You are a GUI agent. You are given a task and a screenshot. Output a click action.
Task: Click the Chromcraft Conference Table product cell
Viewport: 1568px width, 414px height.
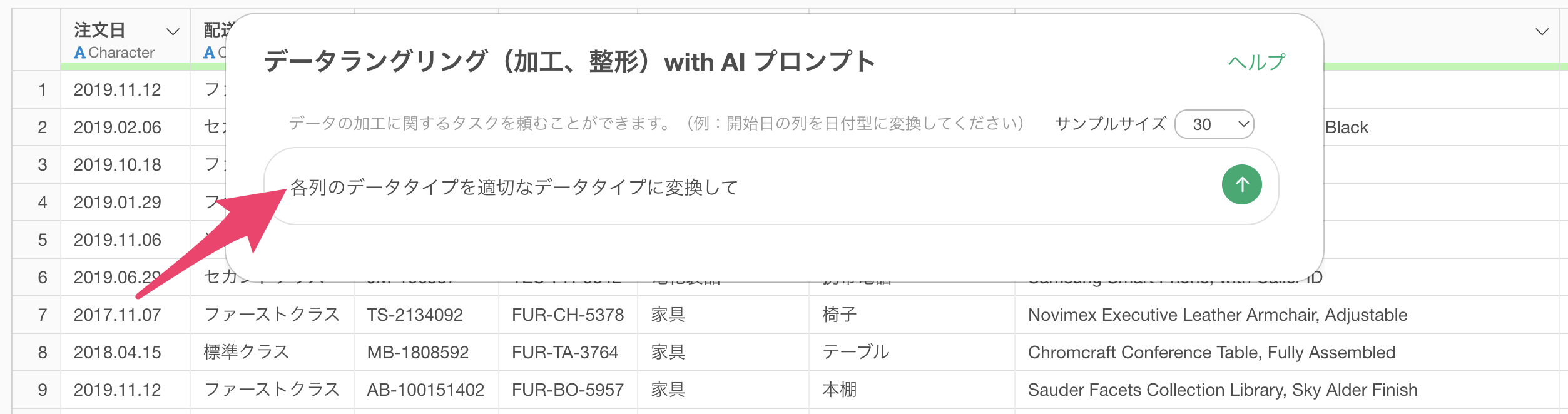(1211, 352)
